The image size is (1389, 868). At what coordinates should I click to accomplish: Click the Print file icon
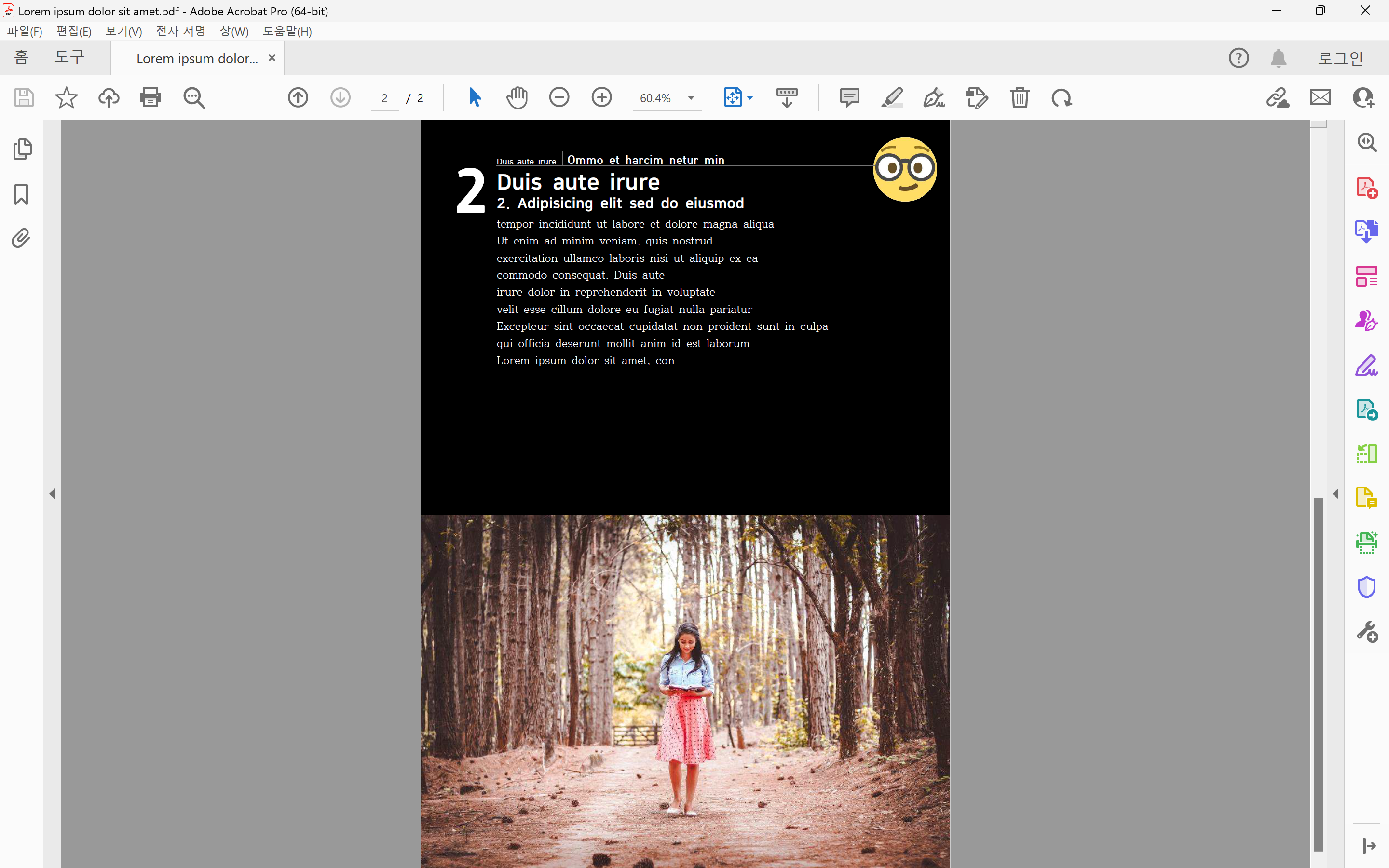click(150, 97)
